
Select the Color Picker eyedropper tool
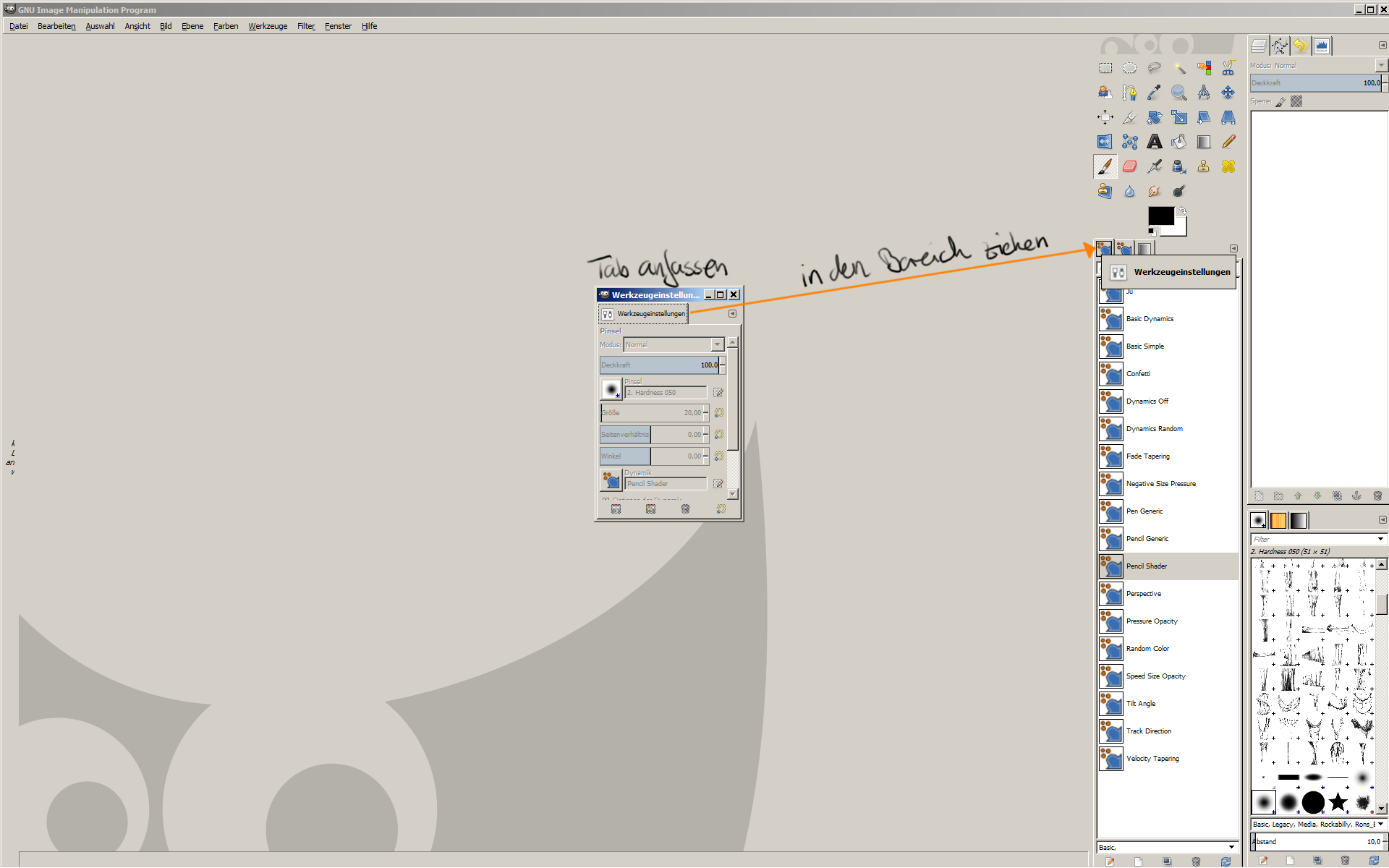coord(1154,93)
